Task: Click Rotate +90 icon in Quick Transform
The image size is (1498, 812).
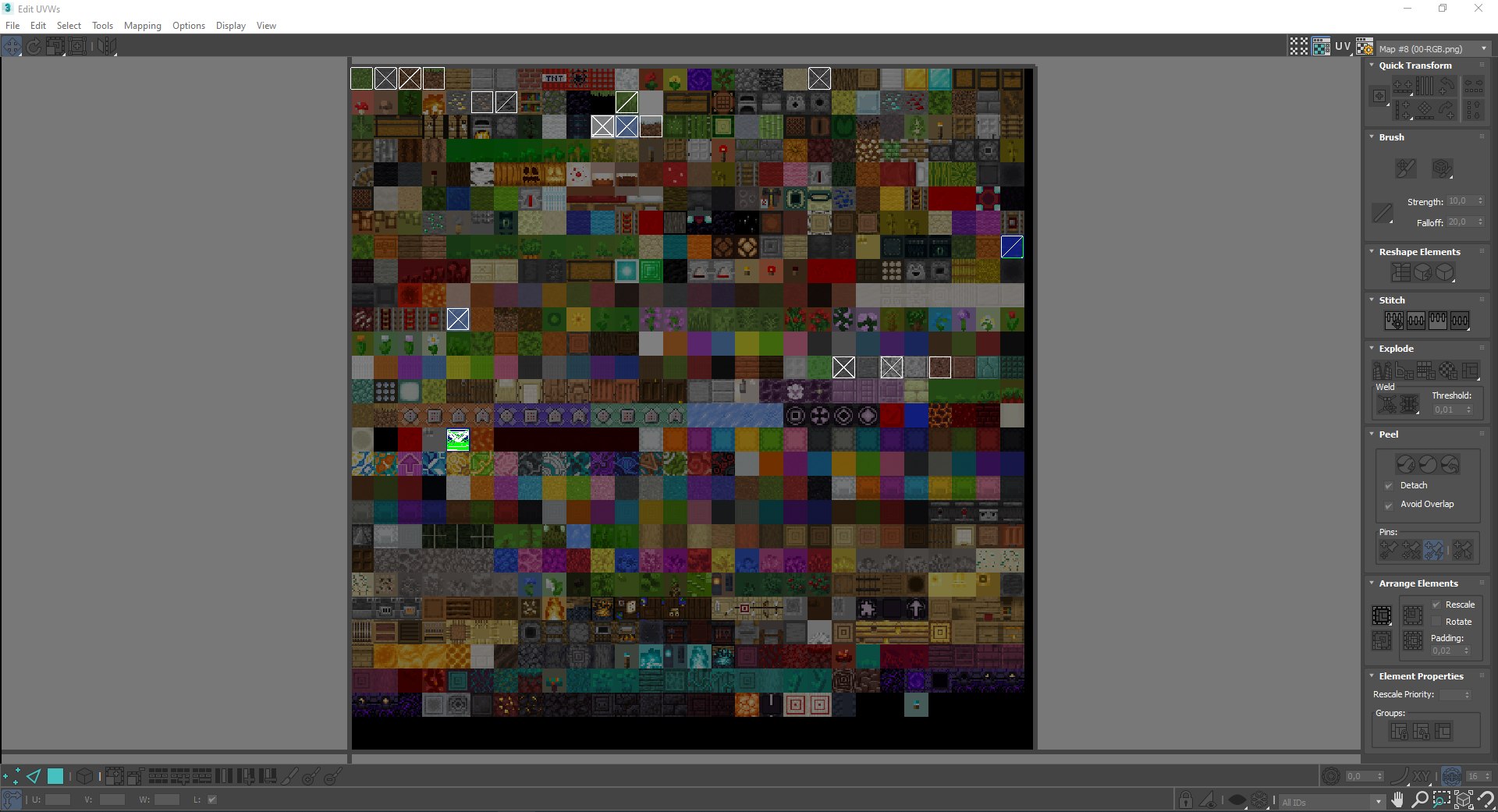Action: point(1447,86)
